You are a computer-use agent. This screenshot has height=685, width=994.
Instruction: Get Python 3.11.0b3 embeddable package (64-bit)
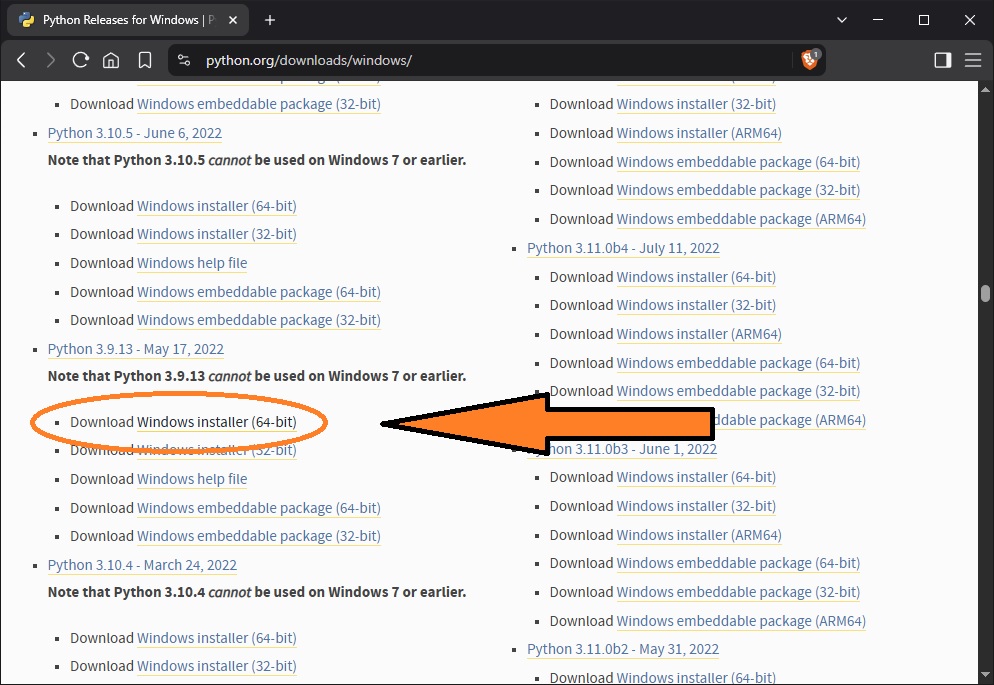pyautogui.click(x=738, y=563)
